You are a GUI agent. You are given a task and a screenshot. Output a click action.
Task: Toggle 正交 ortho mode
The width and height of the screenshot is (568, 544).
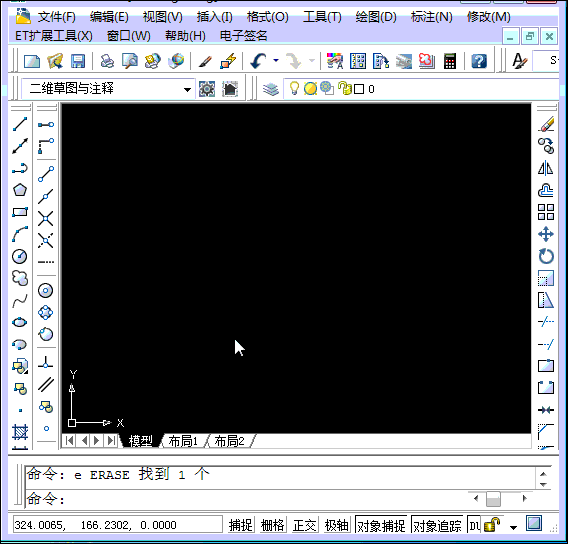(x=305, y=525)
